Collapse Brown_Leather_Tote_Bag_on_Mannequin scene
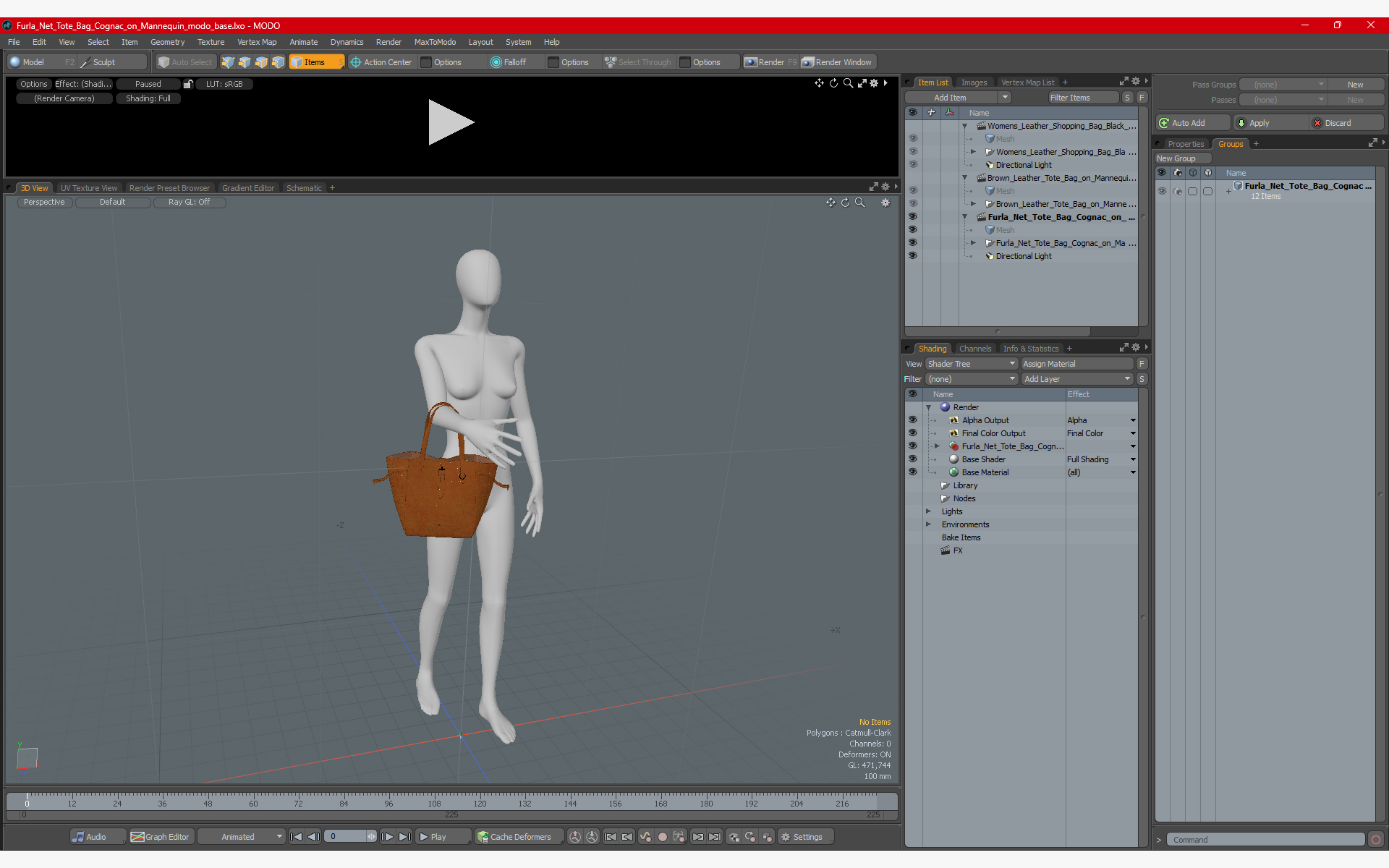The image size is (1389, 868). [x=964, y=178]
